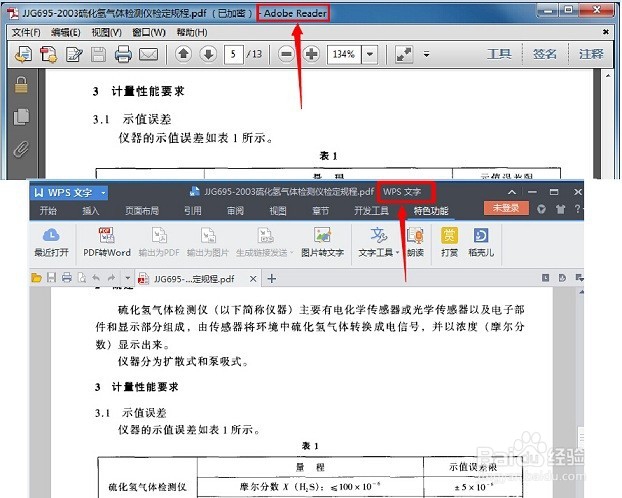Go to next page with down arrow

click(x=208, y=54)
